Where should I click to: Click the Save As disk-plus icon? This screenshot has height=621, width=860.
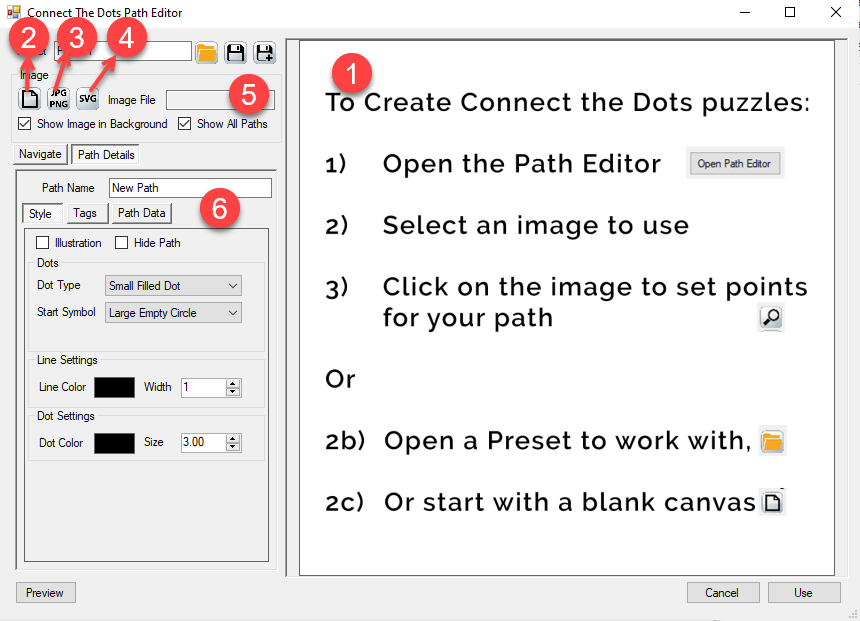click(264, 52)
